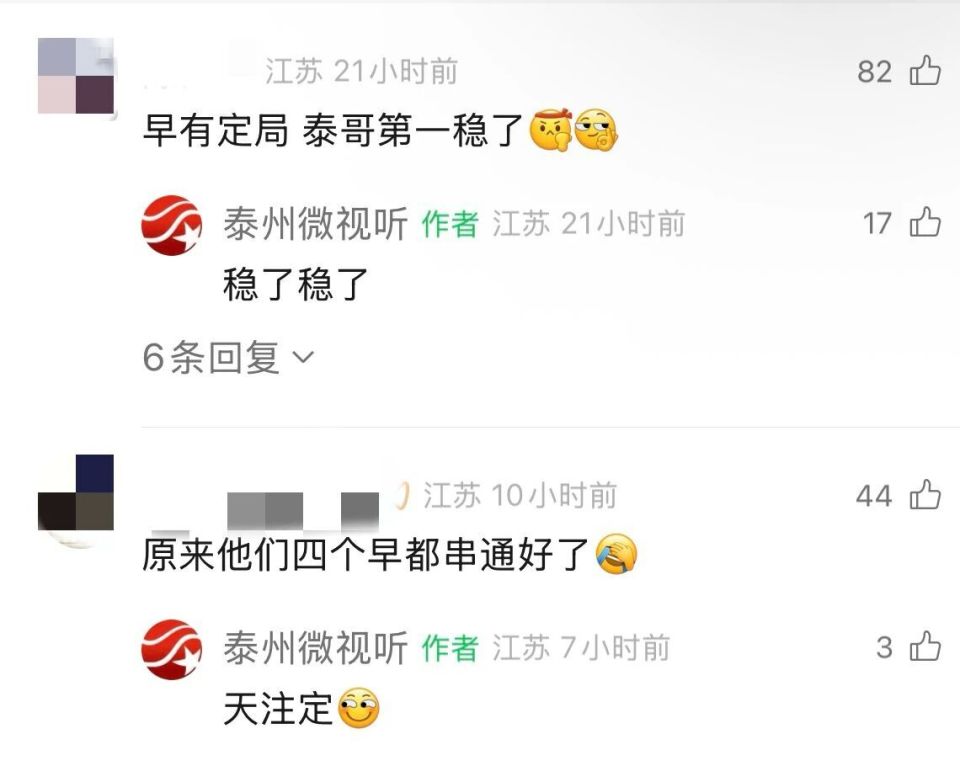
Task: Expand the 6条回复 replies
Action: click(x=228, y=358)
